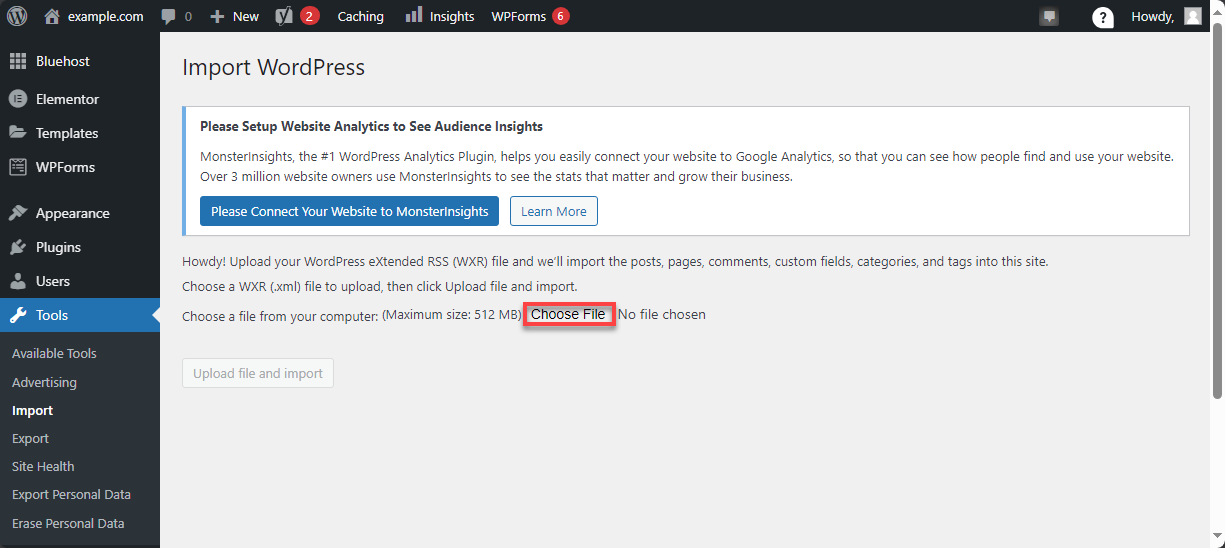This screenshot has width=1225, height=548.
Task: Click the WPForms red badge count 6
Action: (x=560, y=16)
